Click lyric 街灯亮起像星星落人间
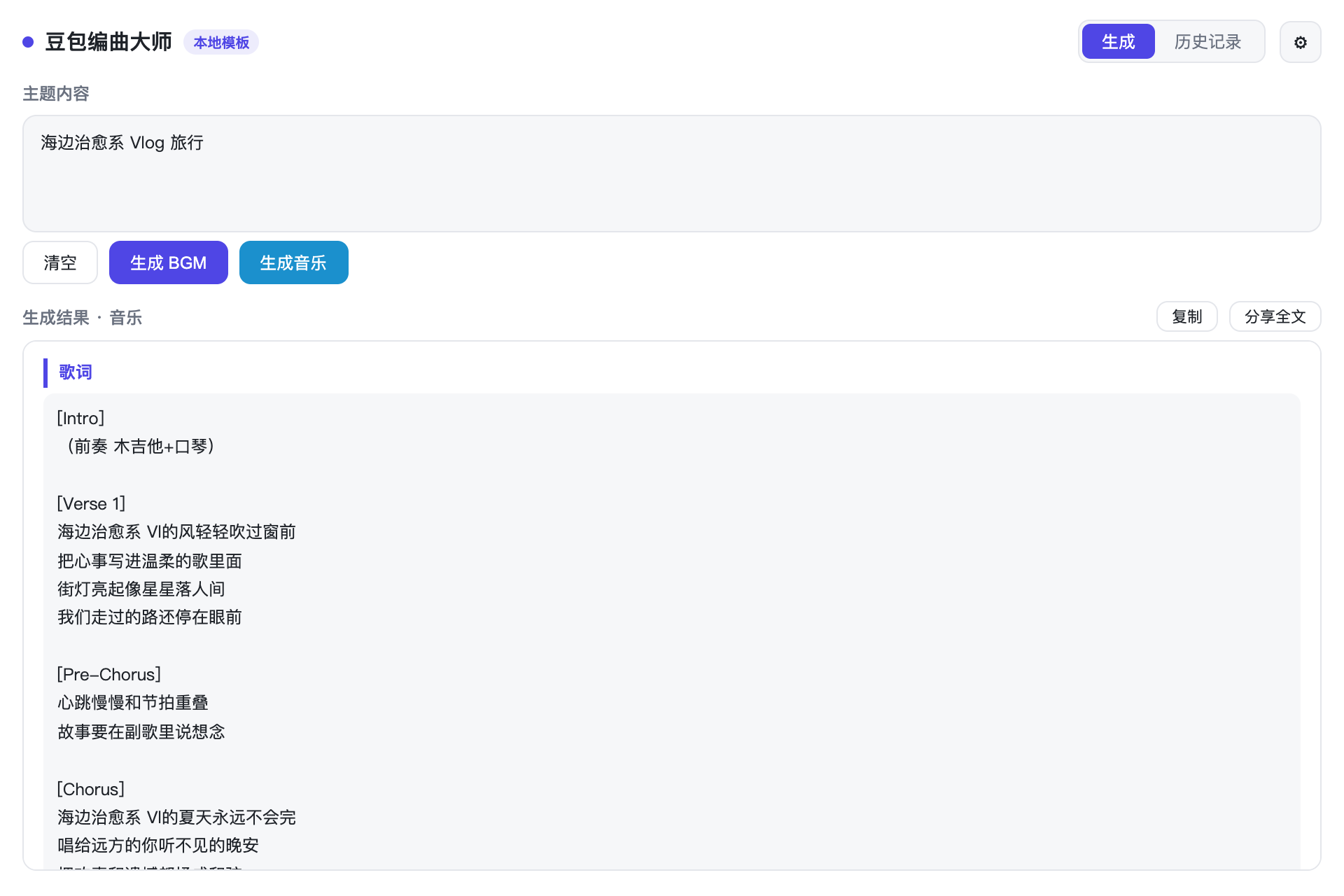The width and height of the screenshot is (1344, 896). pyautogui.click(x=141, y=589)
